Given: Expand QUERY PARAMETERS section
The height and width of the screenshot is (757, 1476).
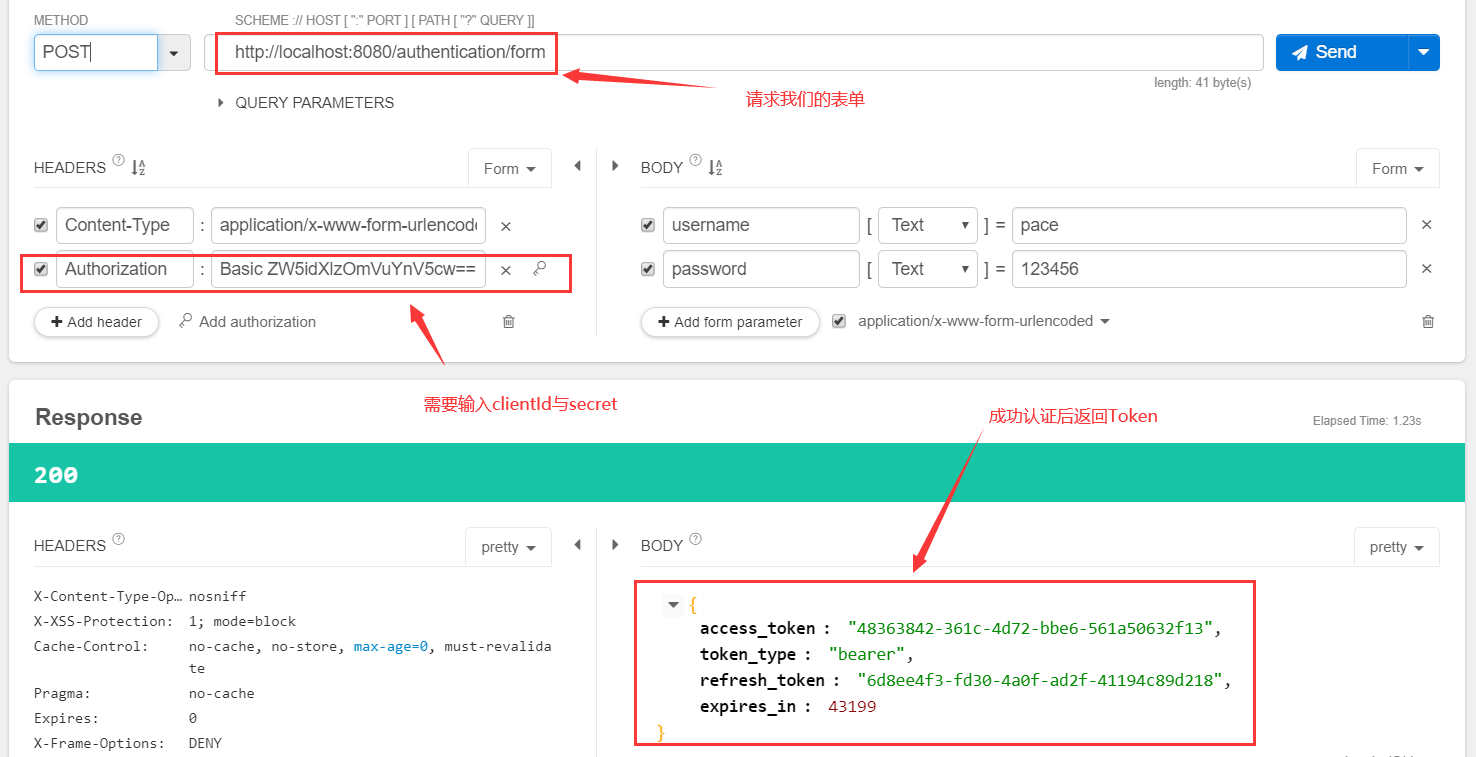Looking at the screenshot, I should pos(306,102).
